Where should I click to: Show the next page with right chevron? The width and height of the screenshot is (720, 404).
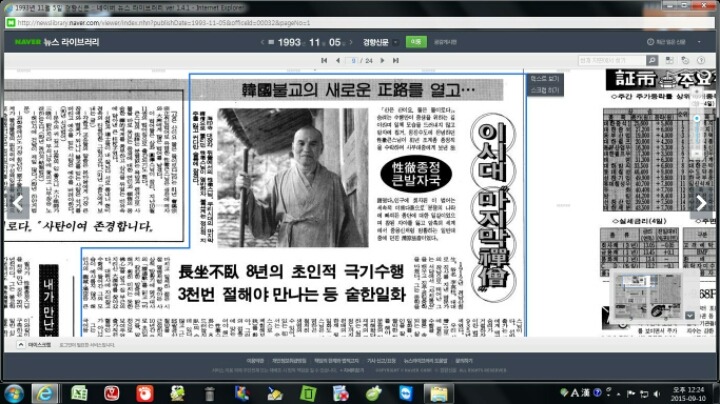[x=701, y=202]
